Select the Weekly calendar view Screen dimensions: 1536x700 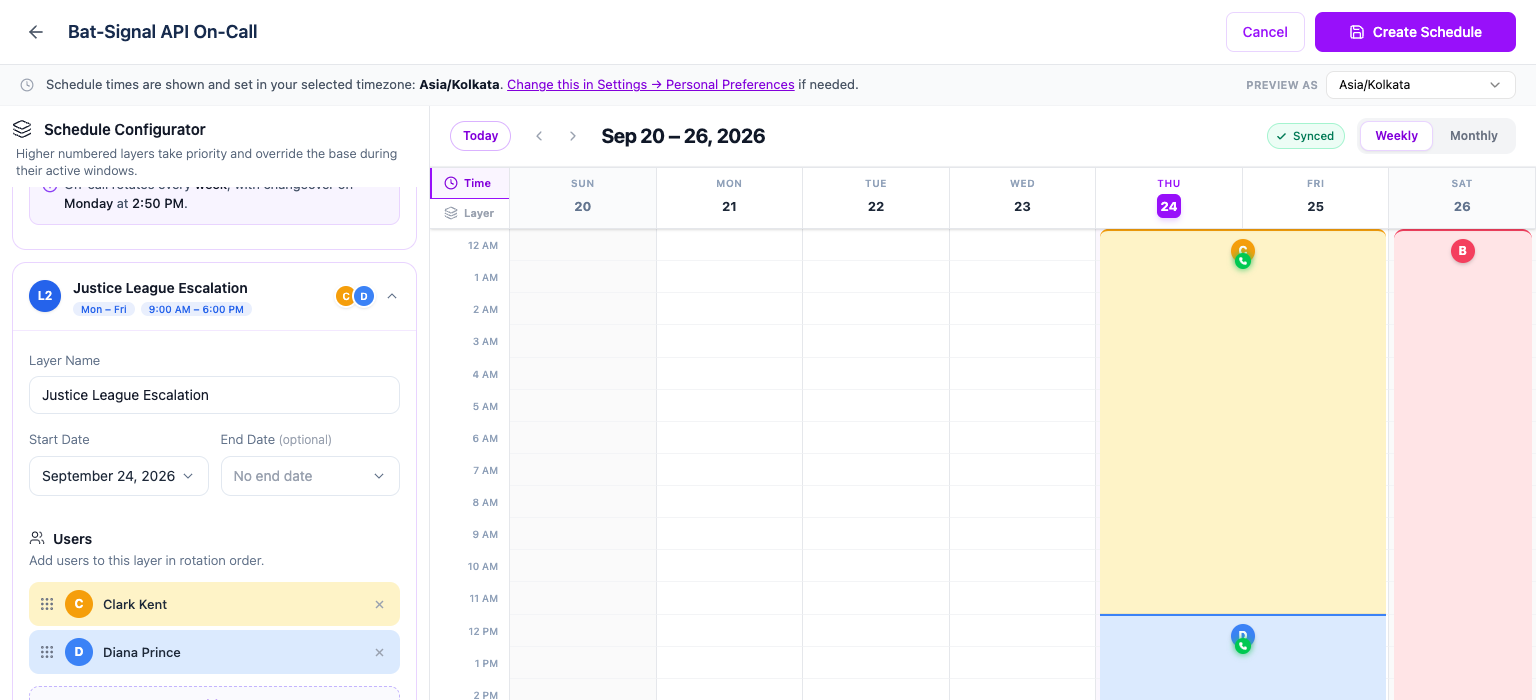pos(1396,136)
